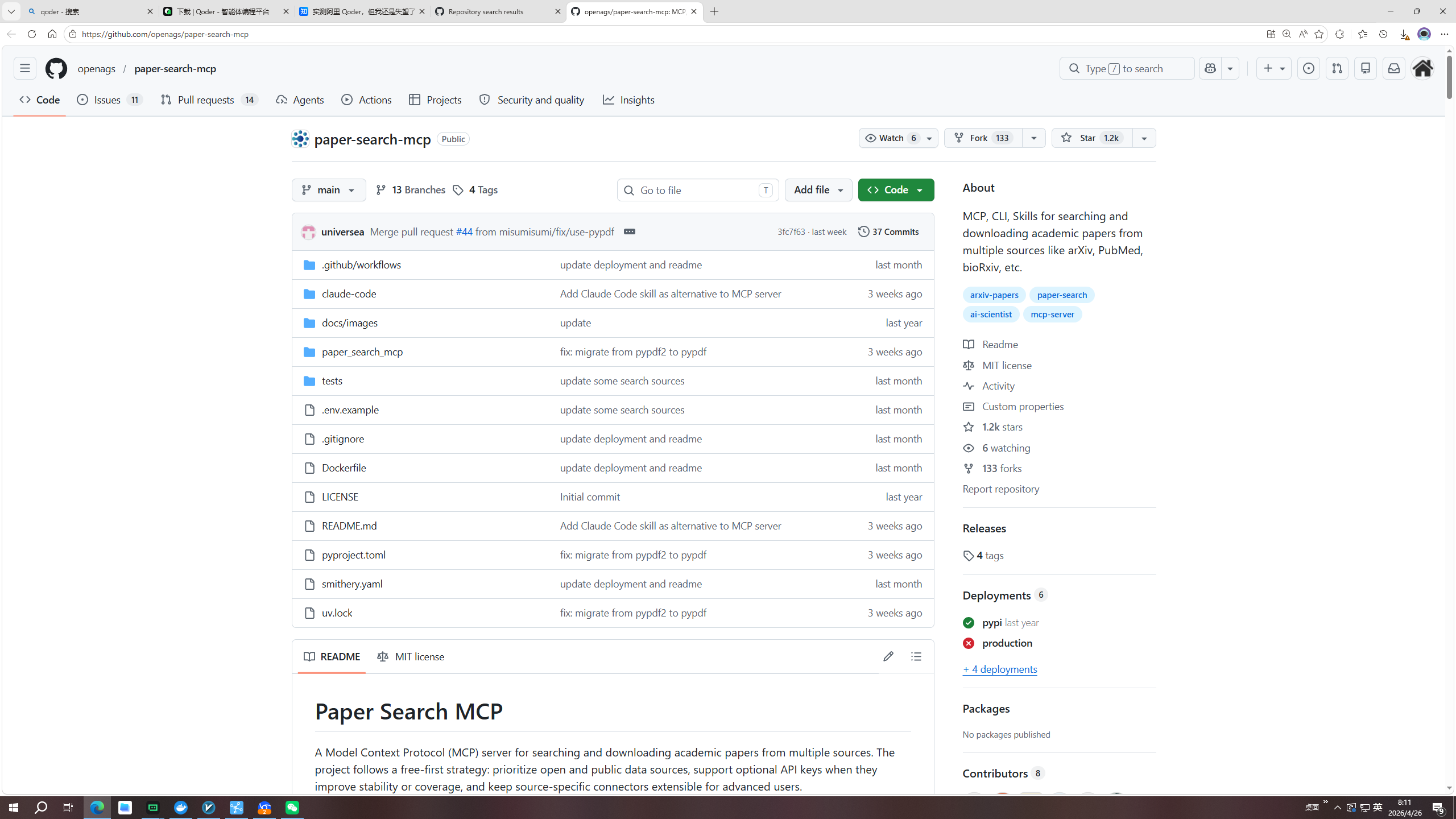1456x819 pixels.
Task: Open Task View on the taskbar
Action: [68, 808]
